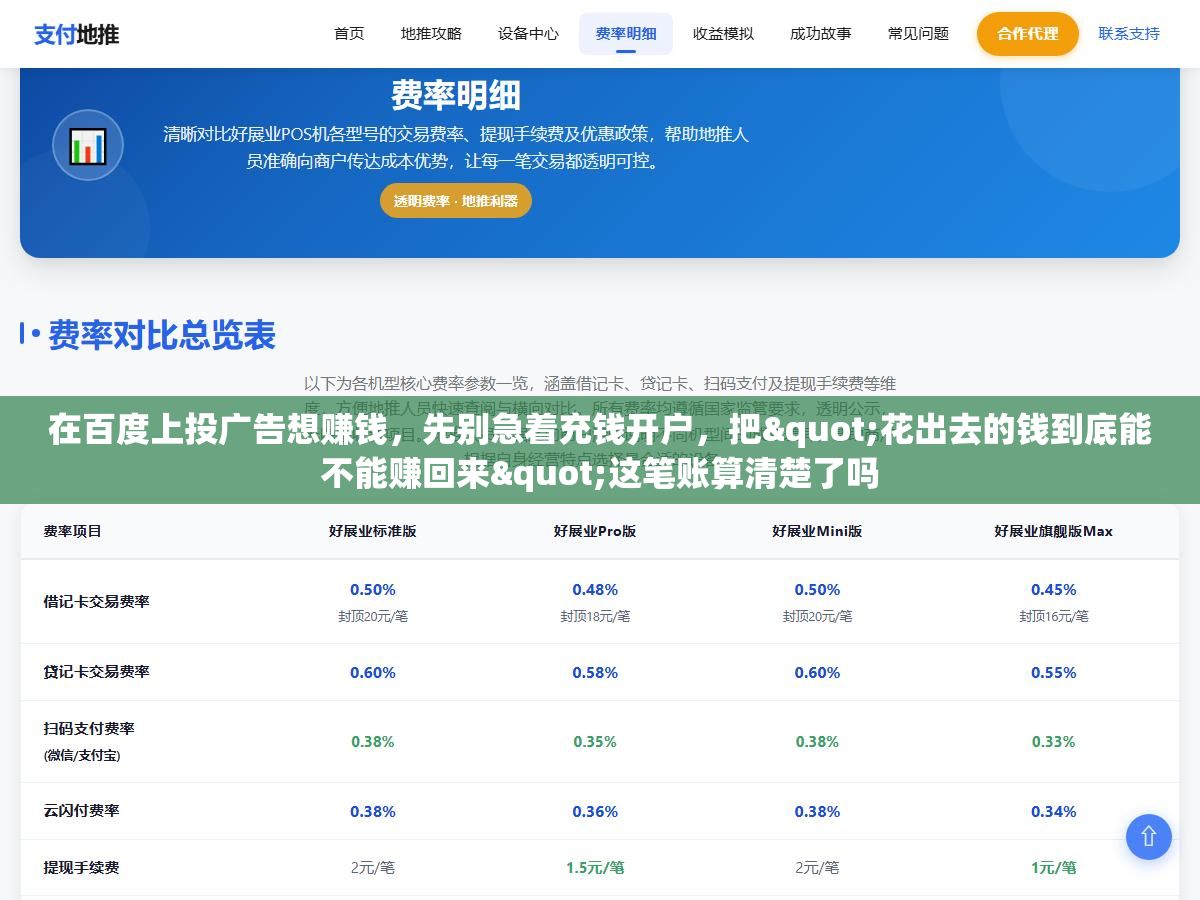Click the 0.55% credit card rate
1200x900 pixels.
[x=1054, y=673]
